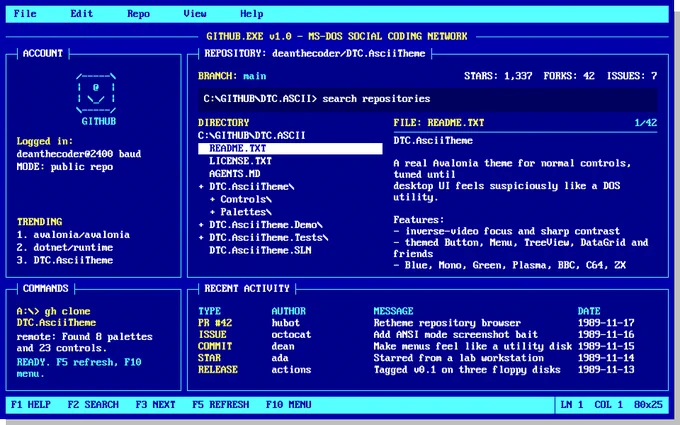Click author hubot

click(285, 323)
